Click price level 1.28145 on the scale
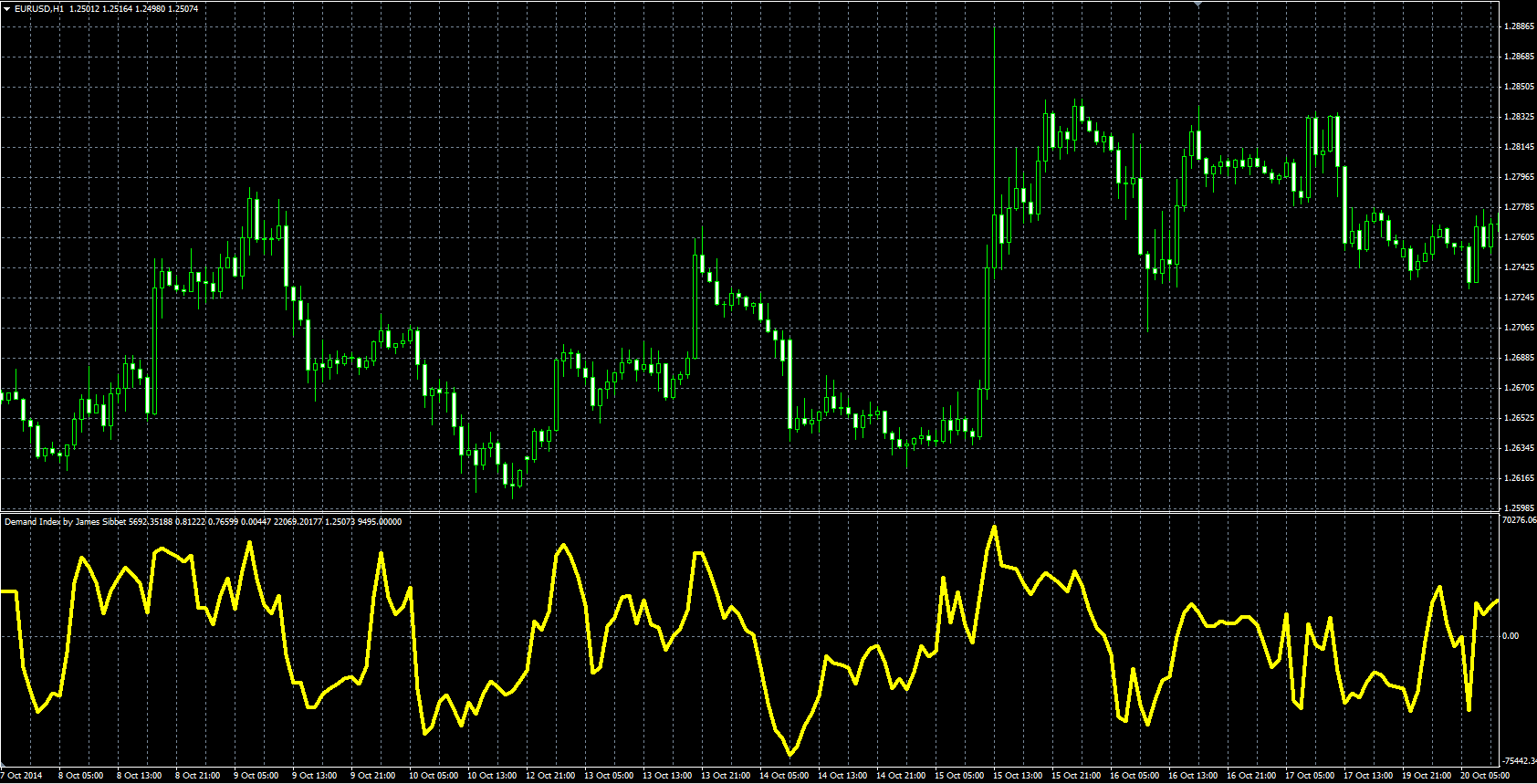The image size is (1537, 784). point(1518,147)
